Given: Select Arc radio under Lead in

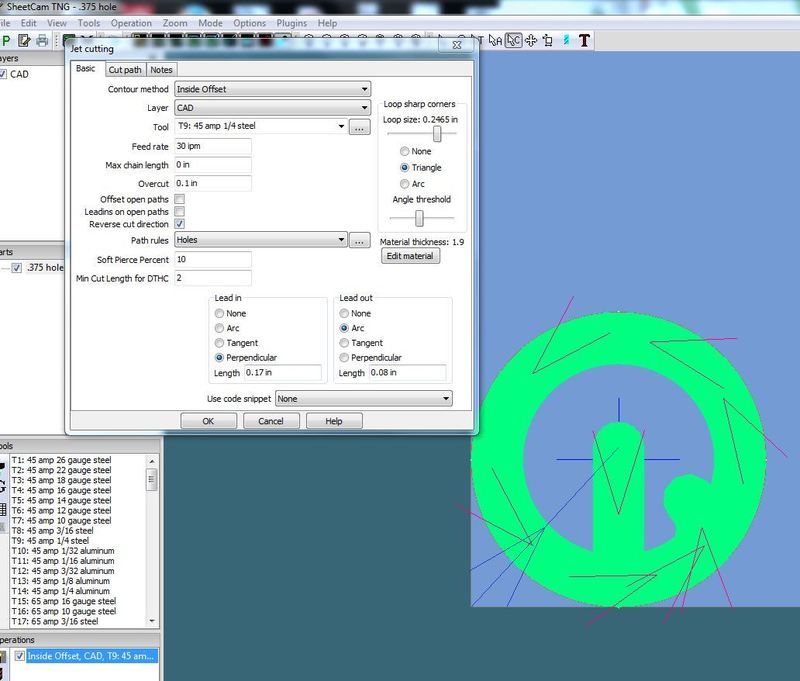Looking at the screenshot, I should pos(220,328).
